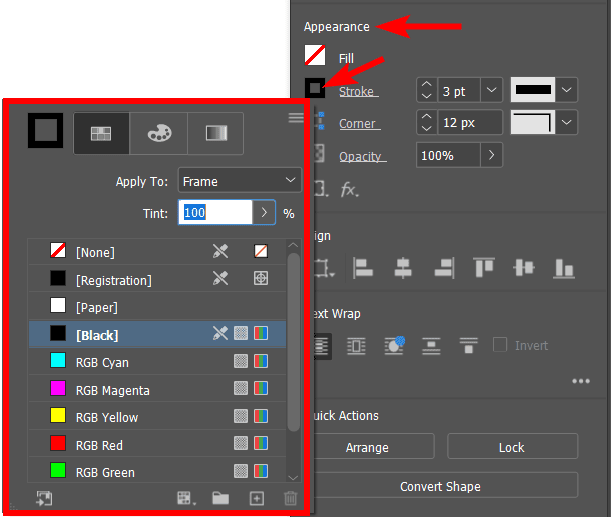Viewport: 611px width, 517px height.
Task: Toggle the No Text Wrap option
Action: click(x=321, y=346)
